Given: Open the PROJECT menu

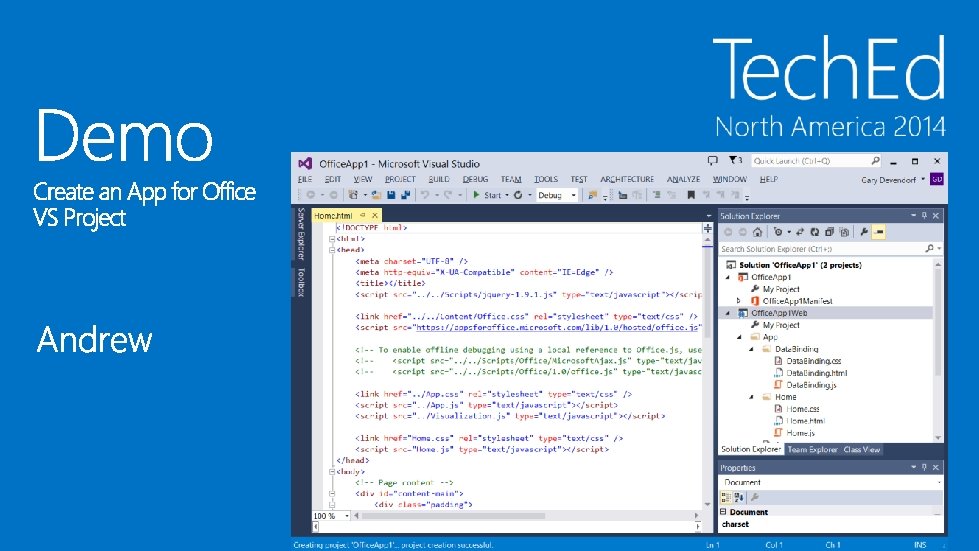Looking at the screenshot, I should tap(400, 179).
